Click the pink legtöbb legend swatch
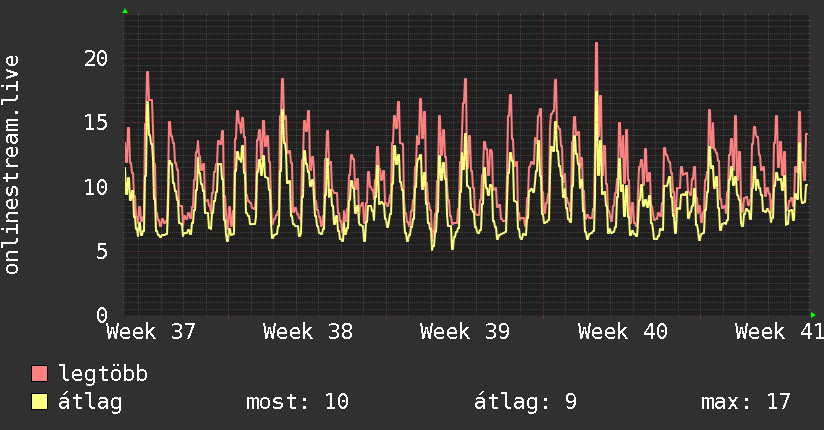 tap(39, 373)
